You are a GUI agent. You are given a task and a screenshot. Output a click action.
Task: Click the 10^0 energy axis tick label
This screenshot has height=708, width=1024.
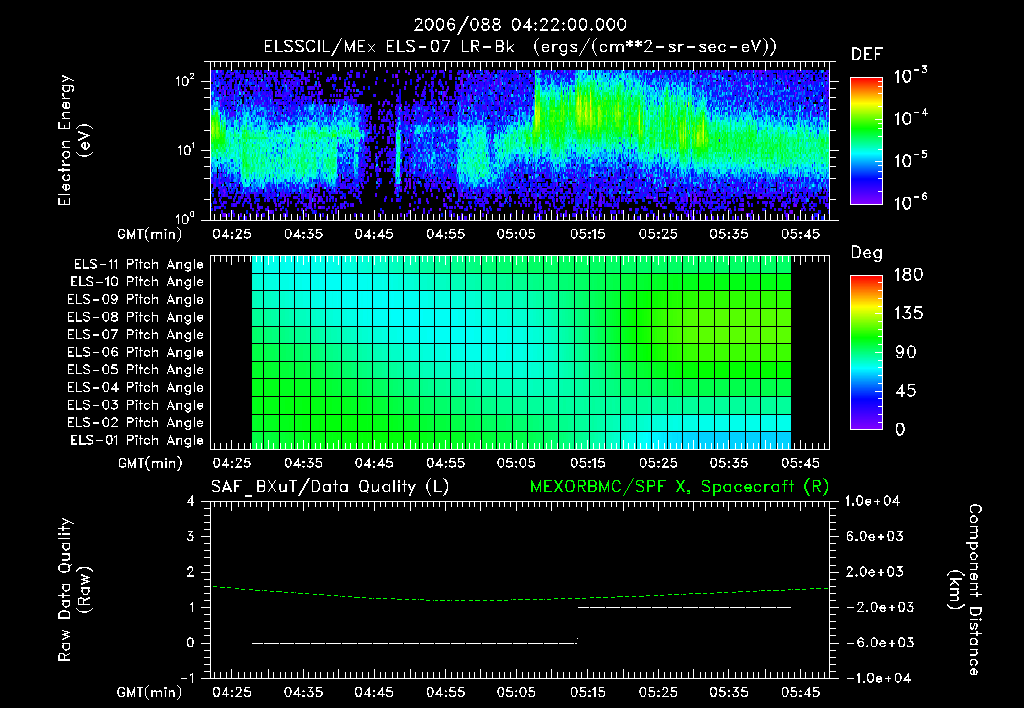185,217
